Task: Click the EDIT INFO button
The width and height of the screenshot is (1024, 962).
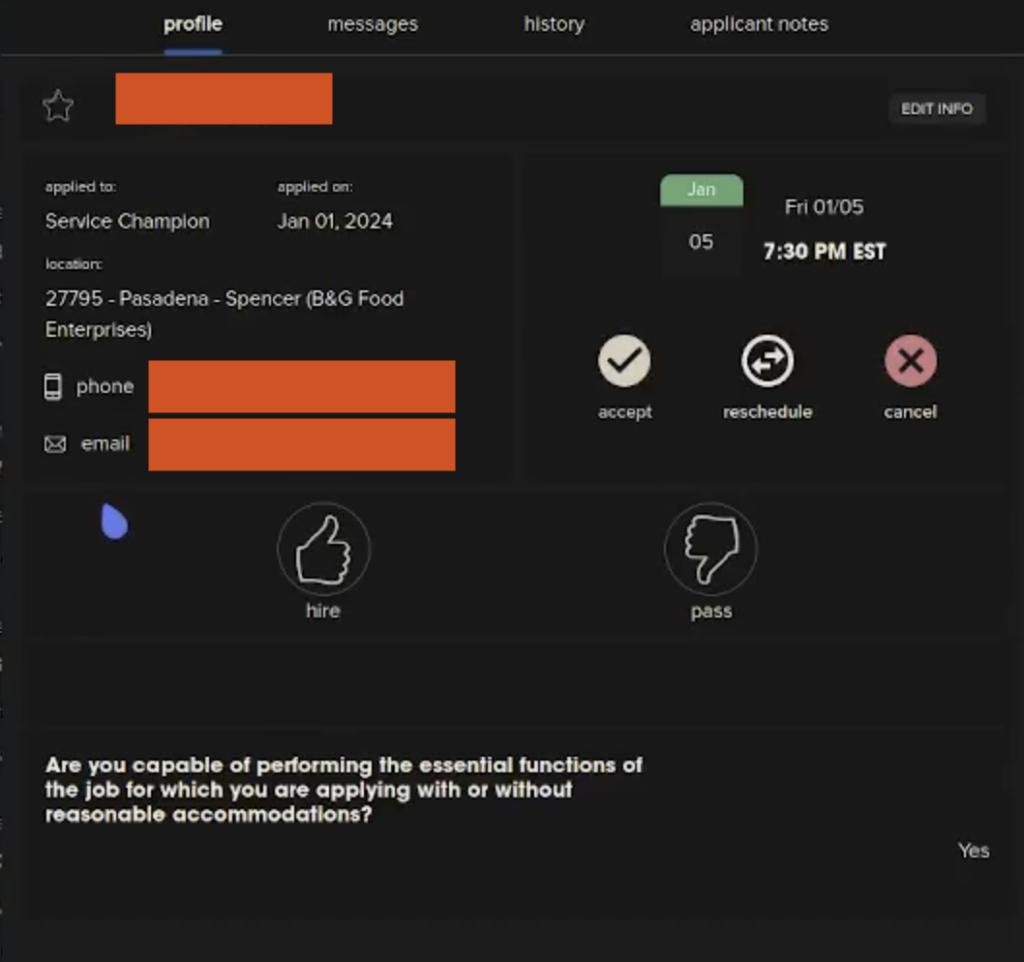Action: tap(936, 109)
